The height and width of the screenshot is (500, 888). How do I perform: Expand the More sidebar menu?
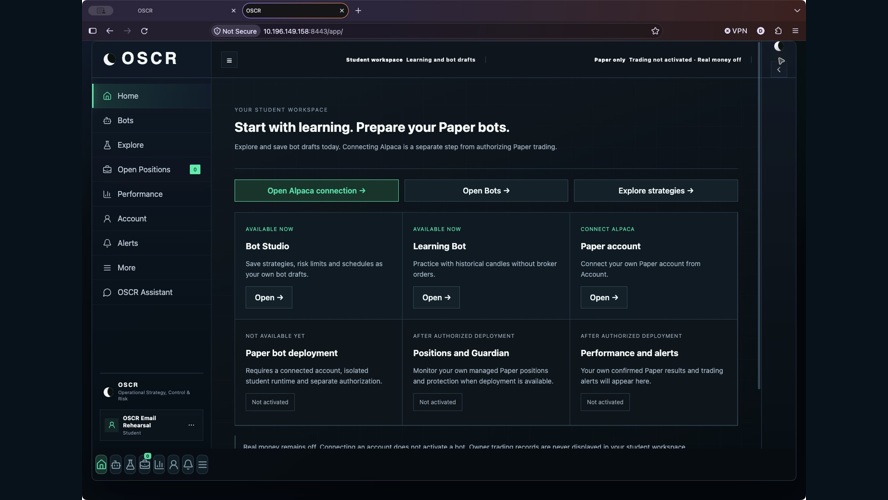152,267
